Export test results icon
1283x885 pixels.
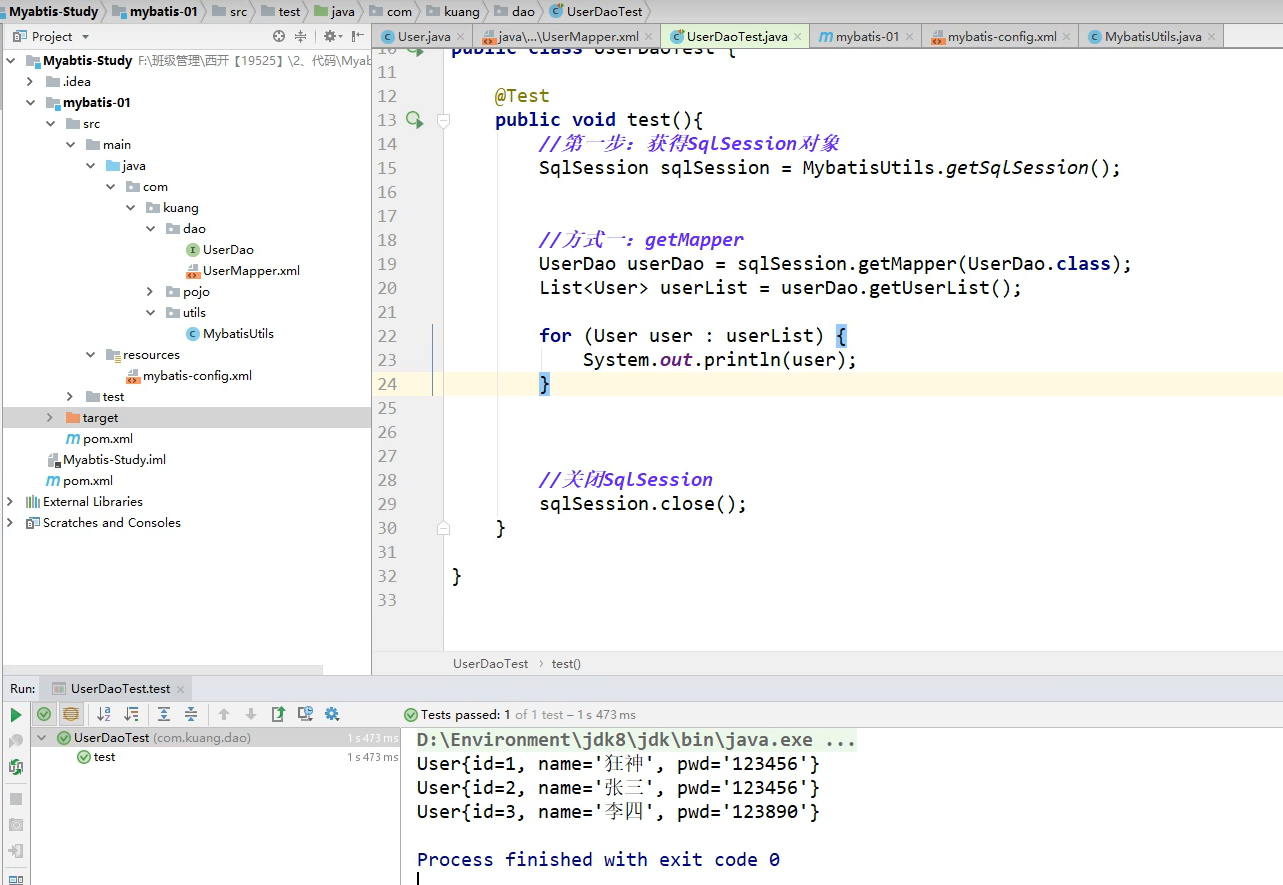(x=278, y=714)
